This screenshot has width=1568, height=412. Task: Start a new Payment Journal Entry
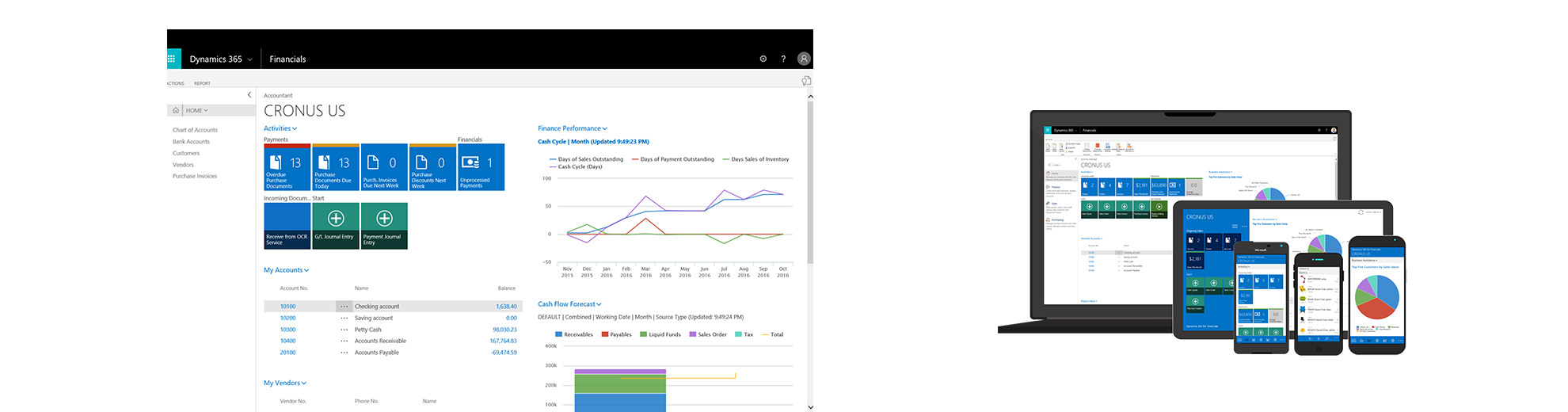[384, 226]
